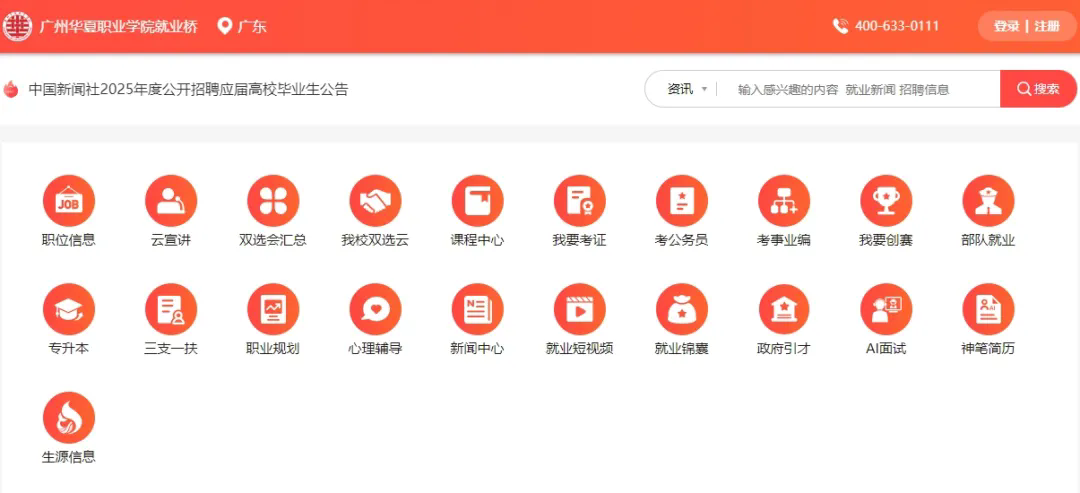Viewport: 1080px width, 493px height.
Task: Click the 我要创赛 label
Action: [886, 240]
